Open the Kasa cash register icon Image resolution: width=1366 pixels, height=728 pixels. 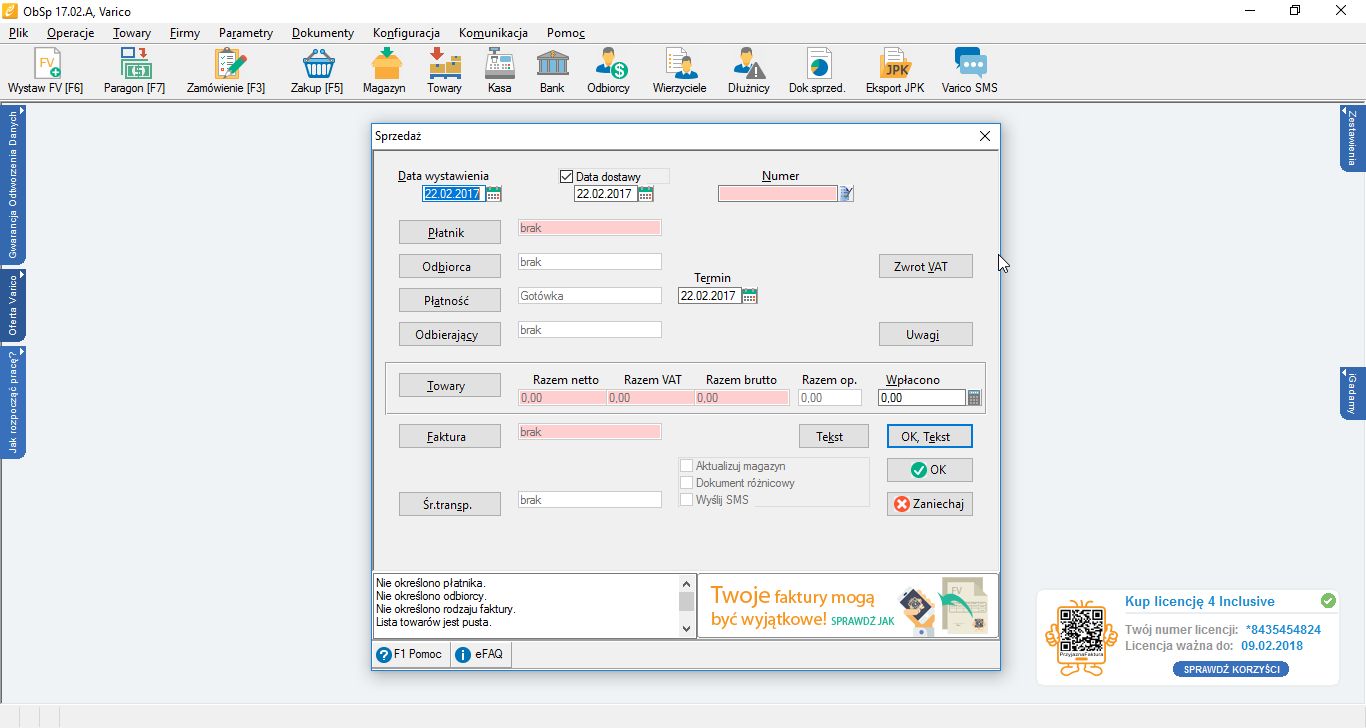[500, 71]
